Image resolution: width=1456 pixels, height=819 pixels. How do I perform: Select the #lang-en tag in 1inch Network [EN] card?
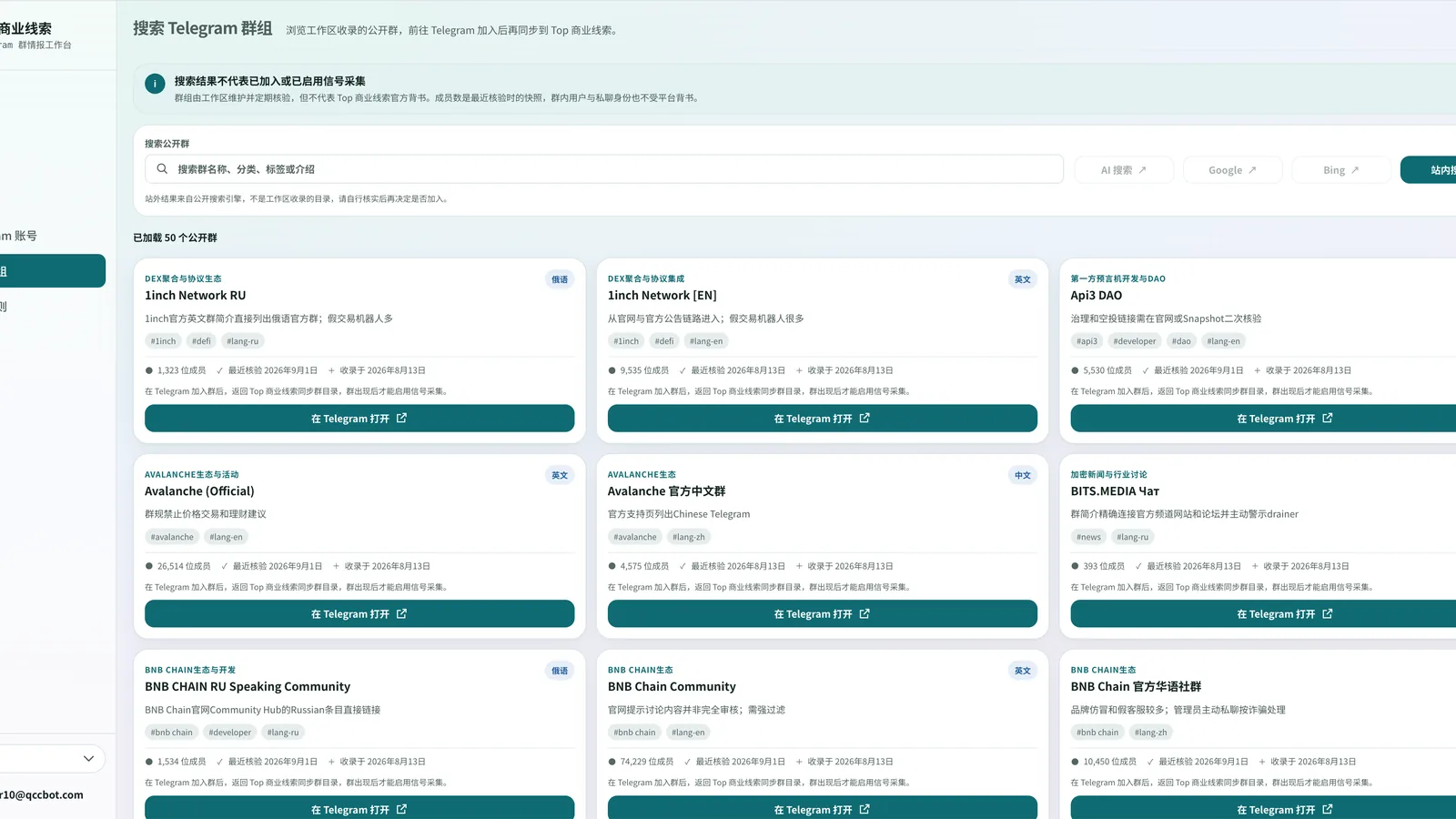coord(706,341)
